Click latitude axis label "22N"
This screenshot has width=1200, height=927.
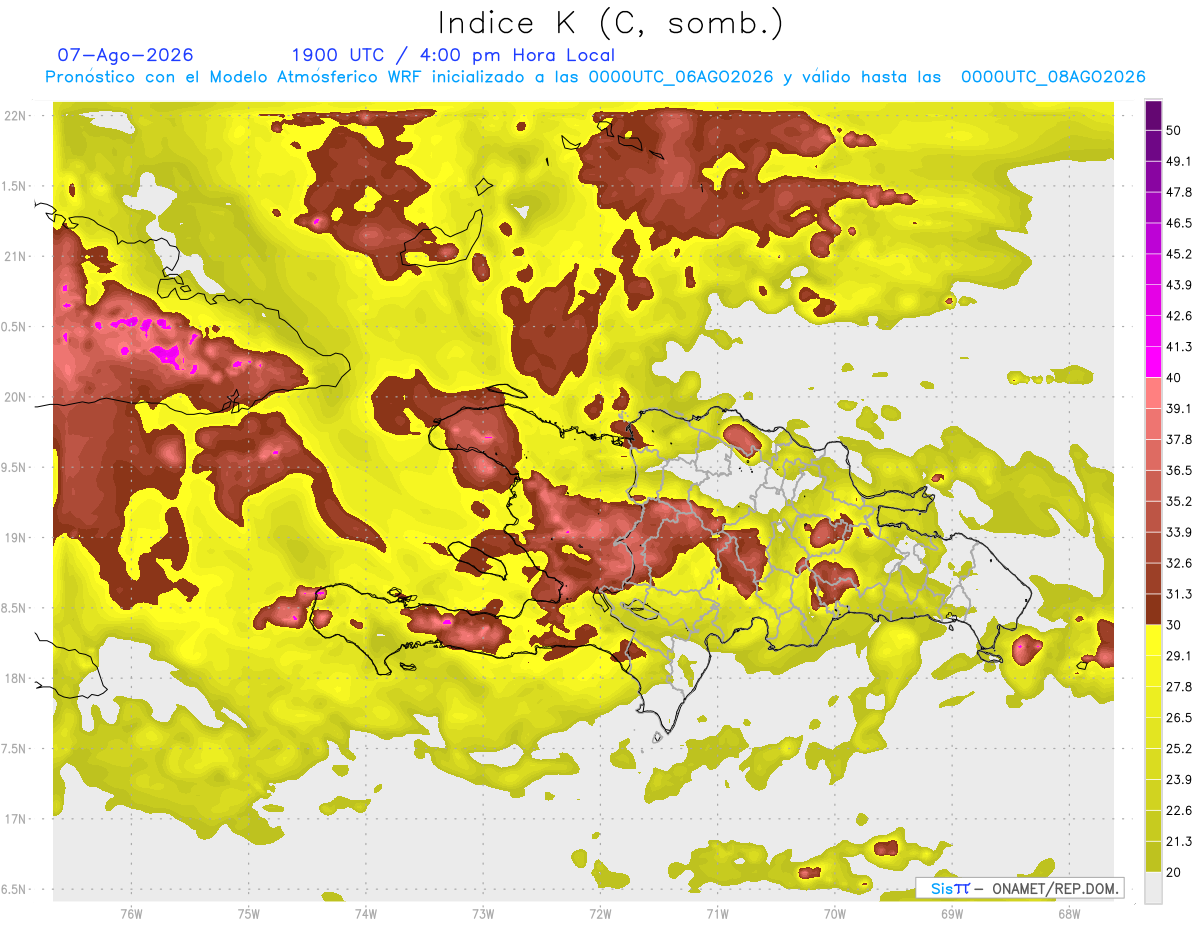point(17,115)
